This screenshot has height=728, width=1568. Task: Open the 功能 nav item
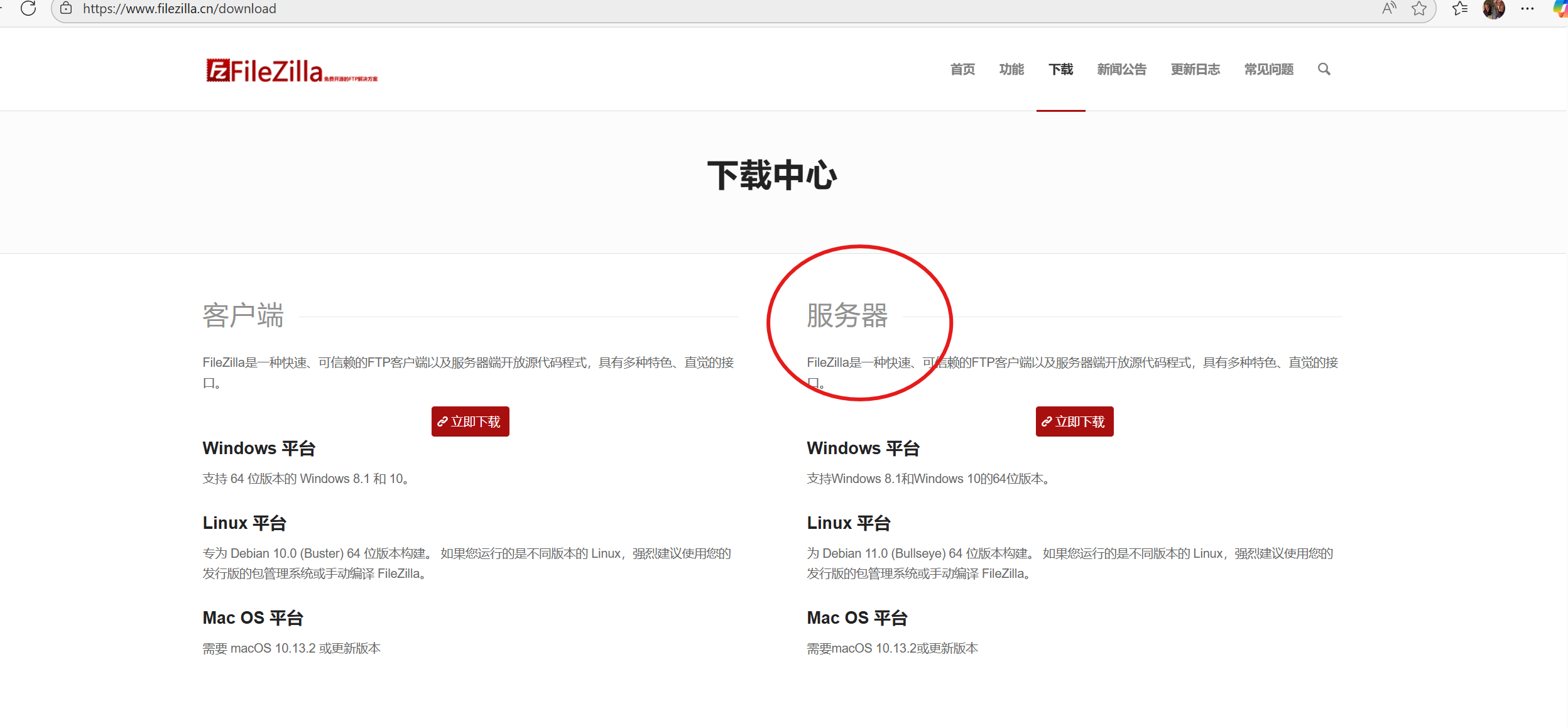pos(1011,69)
